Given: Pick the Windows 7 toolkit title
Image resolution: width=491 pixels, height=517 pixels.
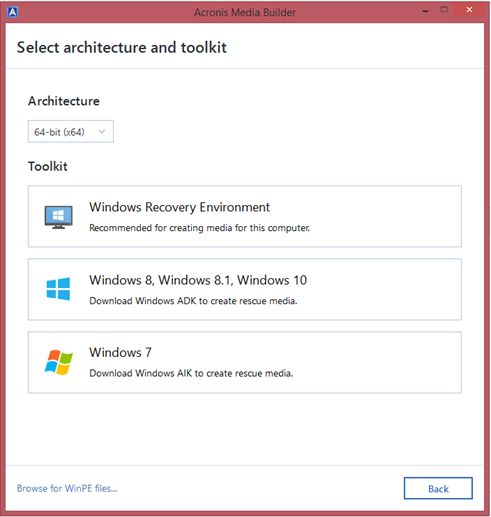Looking at the screenshot, I should (x=120, y=352).
